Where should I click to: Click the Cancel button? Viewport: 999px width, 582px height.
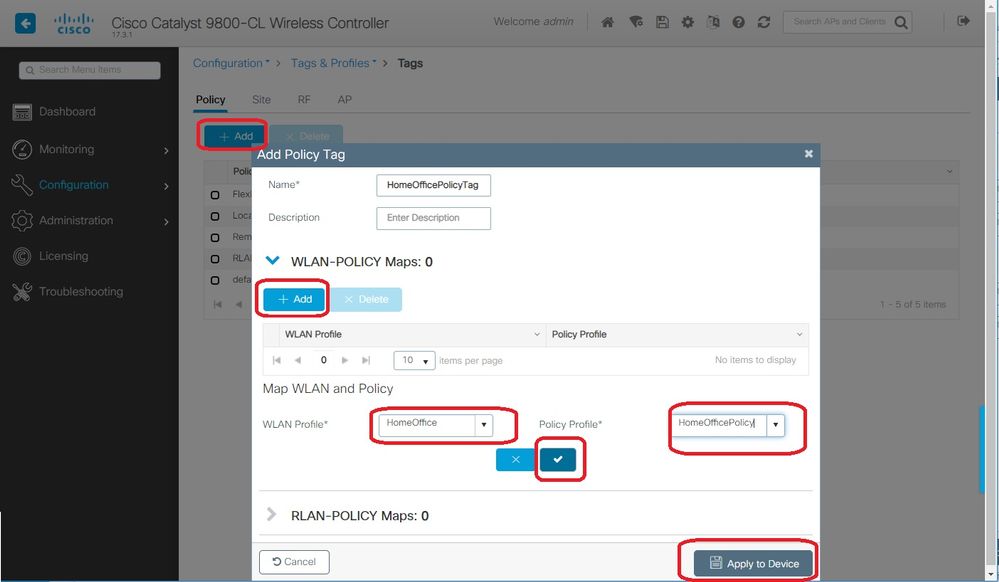[x=294, y=562]
